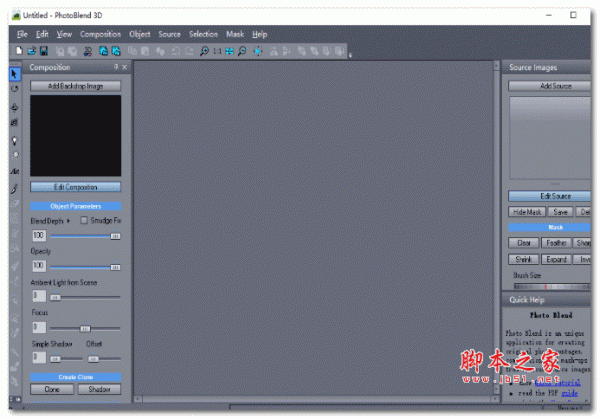Image resolution: width=600 pixels, height=419 pixels.
Task: Open the Selection menu
Action: [203, 34]
